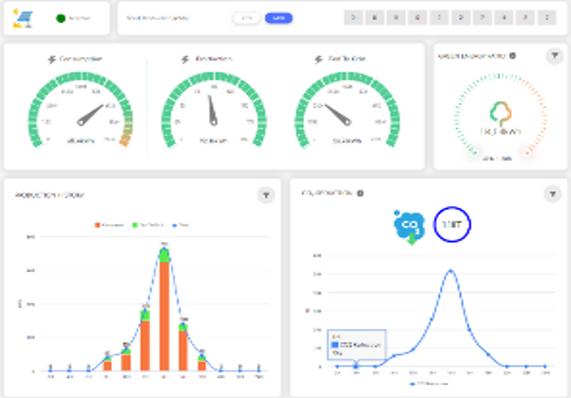This screenshot has width=571, height=398.
Task: Click the green status indicator dot
Action: click(x=61, y=18)
